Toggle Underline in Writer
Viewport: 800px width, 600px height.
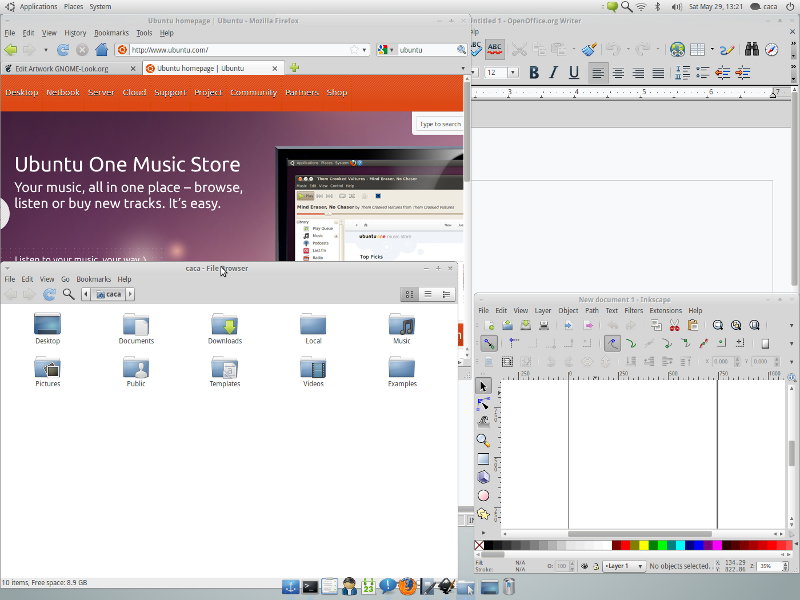tap(573, 73)
